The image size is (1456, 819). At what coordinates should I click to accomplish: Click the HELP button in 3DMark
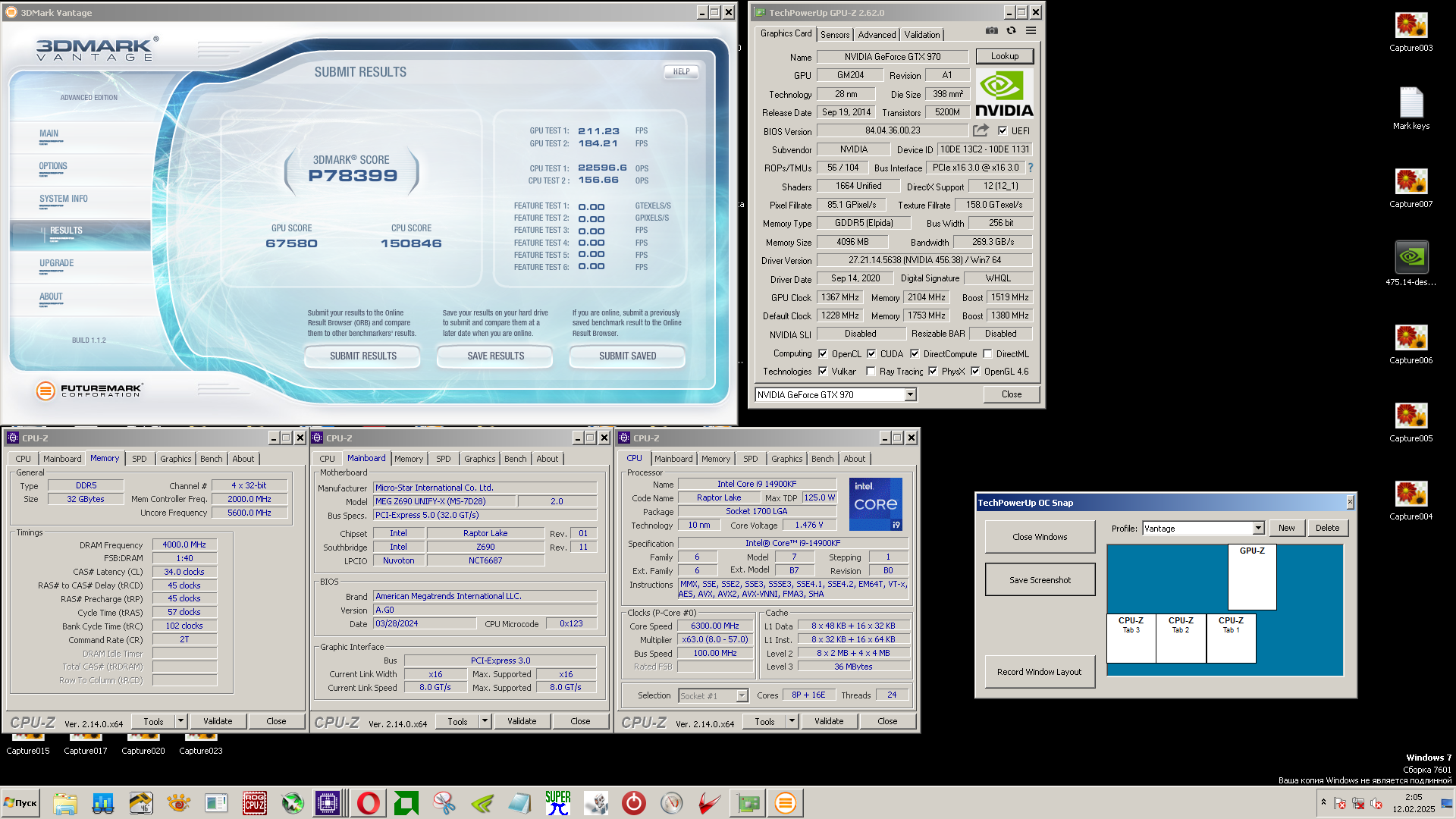click(x=681, y=71)
